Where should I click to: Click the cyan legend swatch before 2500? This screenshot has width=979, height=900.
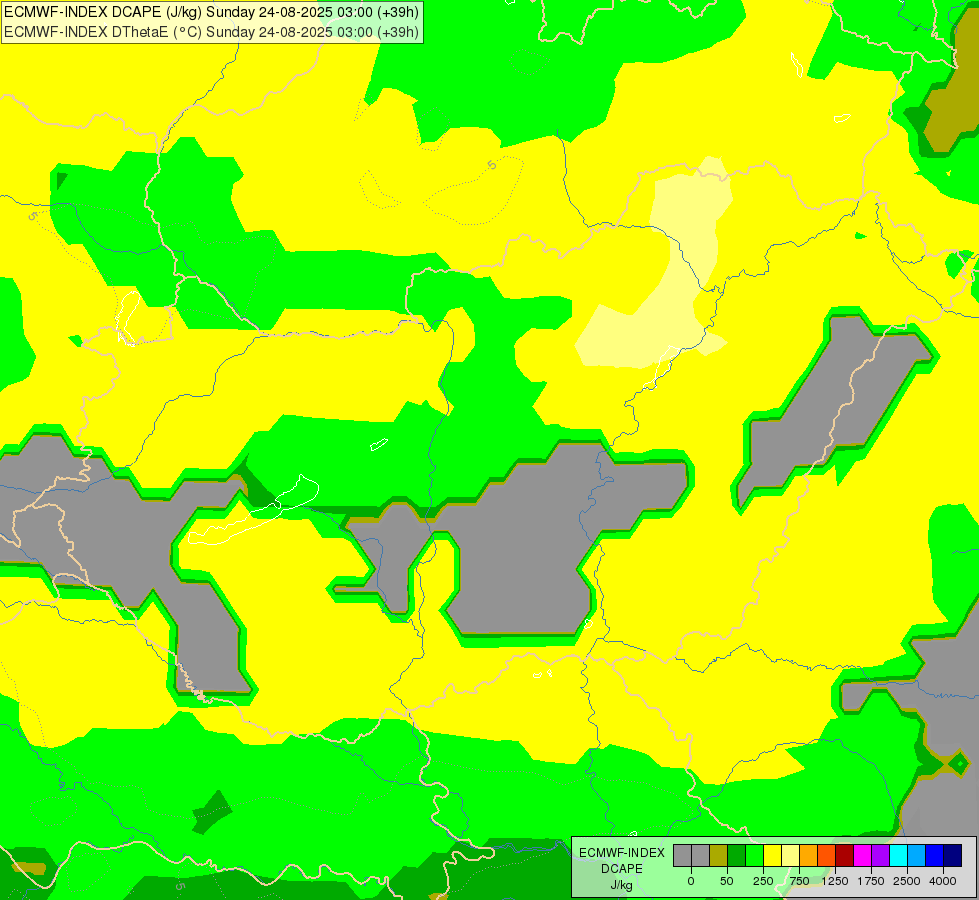tap(898, 856)
